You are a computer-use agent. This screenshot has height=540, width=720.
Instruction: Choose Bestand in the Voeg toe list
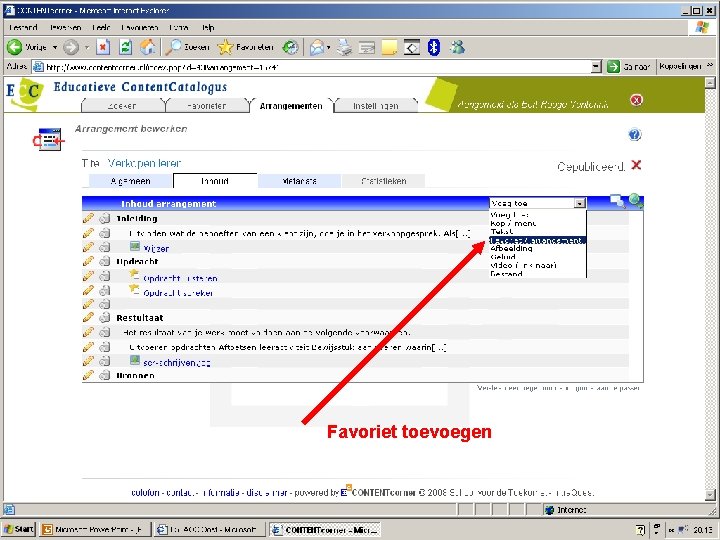(506, 274)
